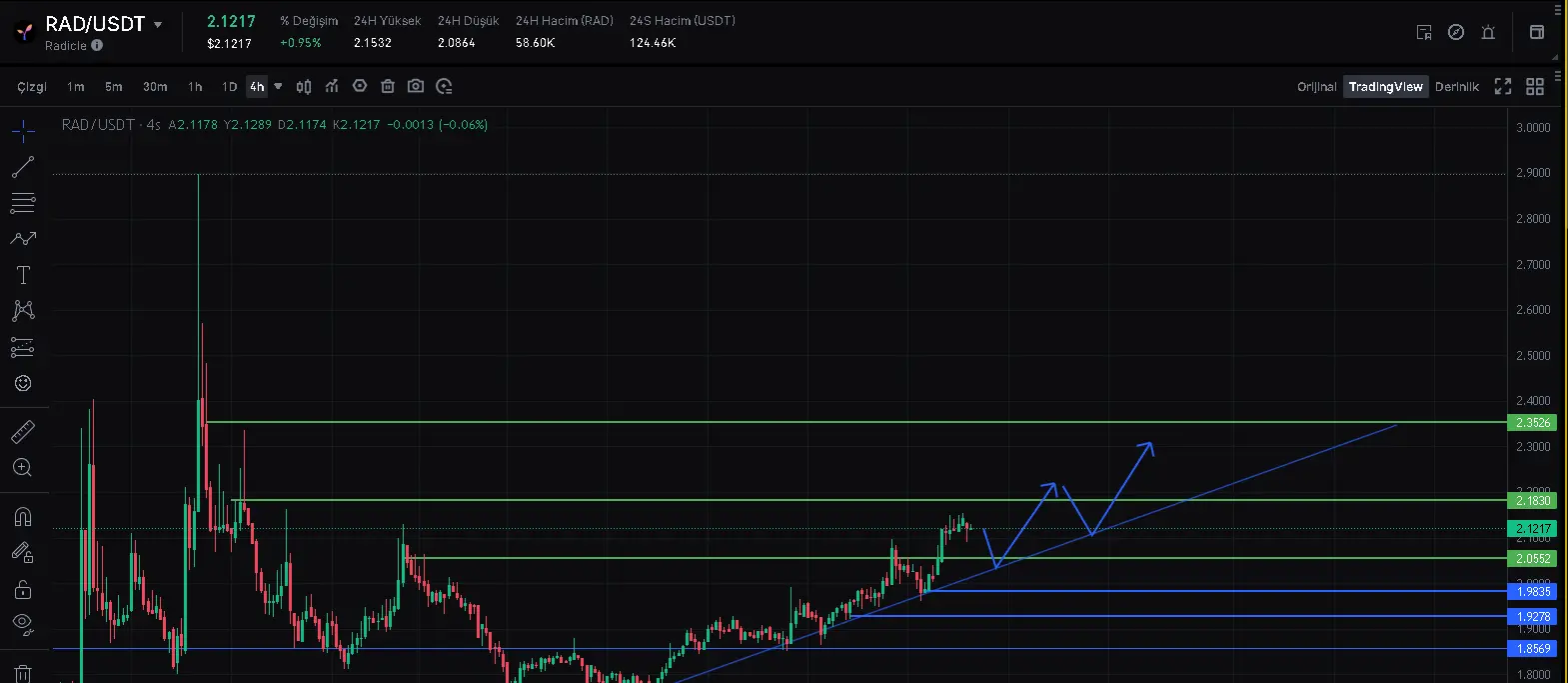Select the 5m timeframe

pos(114,87)
